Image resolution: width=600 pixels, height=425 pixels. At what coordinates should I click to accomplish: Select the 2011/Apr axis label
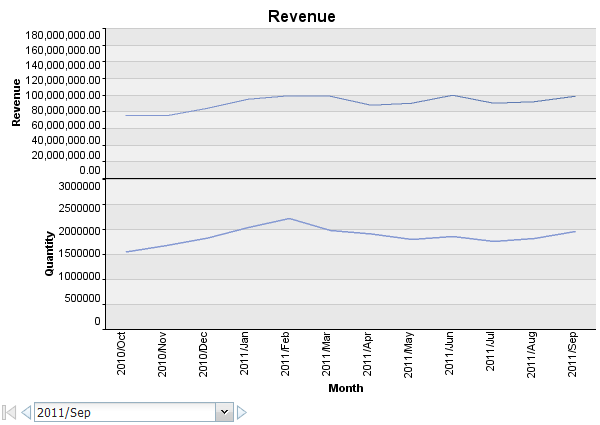point(367,354)
